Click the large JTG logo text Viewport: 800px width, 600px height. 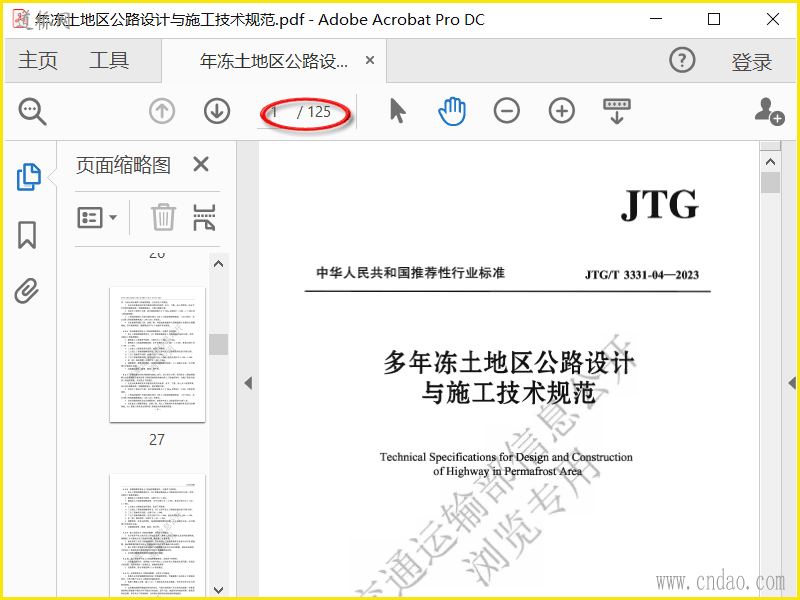[659, 205]
